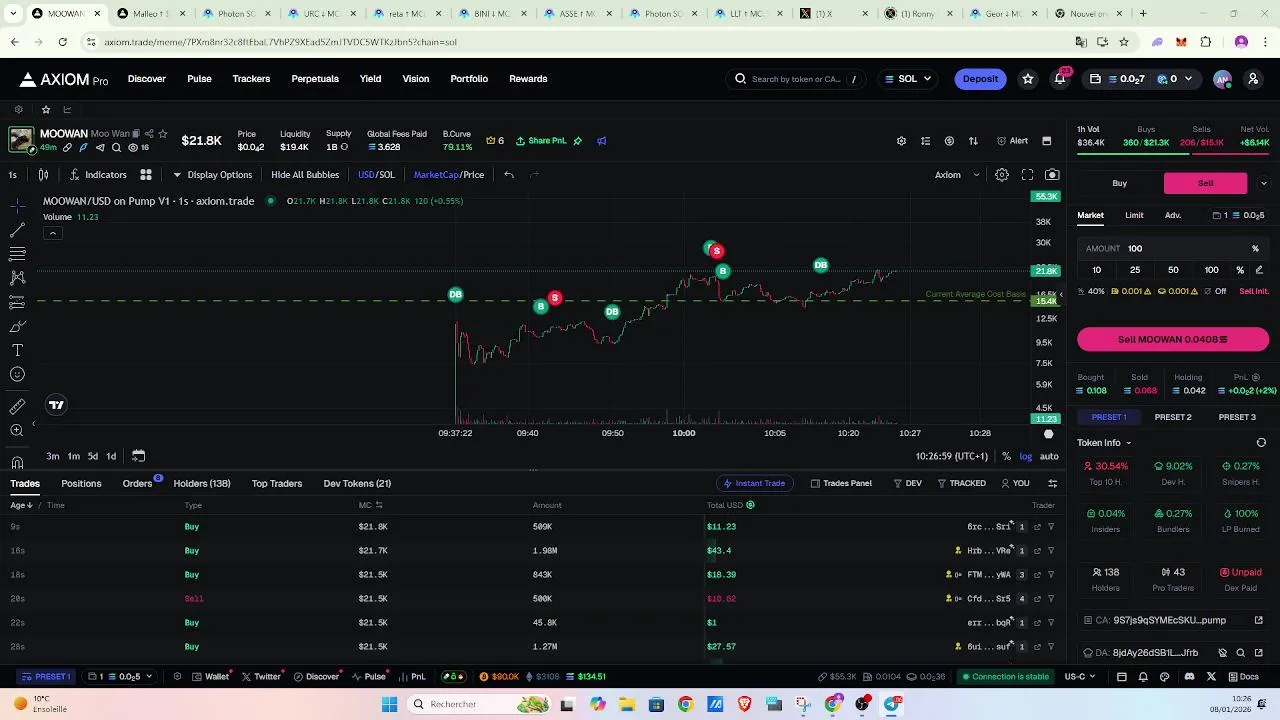Open the notifications bell in the header
The height and width of the screenshot is (720, 1280).
(x=1060, y=79)
